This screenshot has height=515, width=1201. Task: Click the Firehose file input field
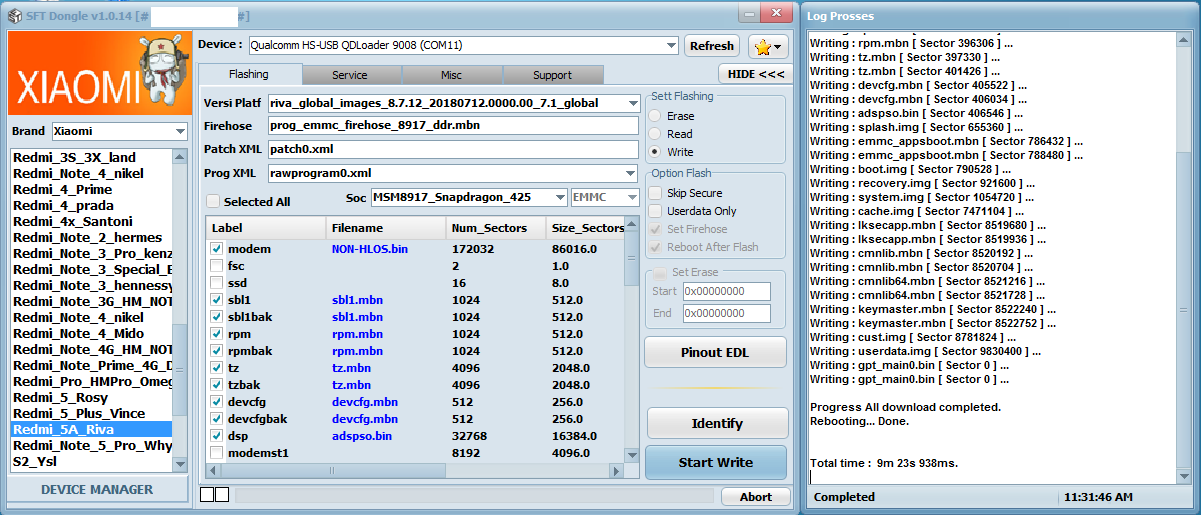tap(453, 126)
